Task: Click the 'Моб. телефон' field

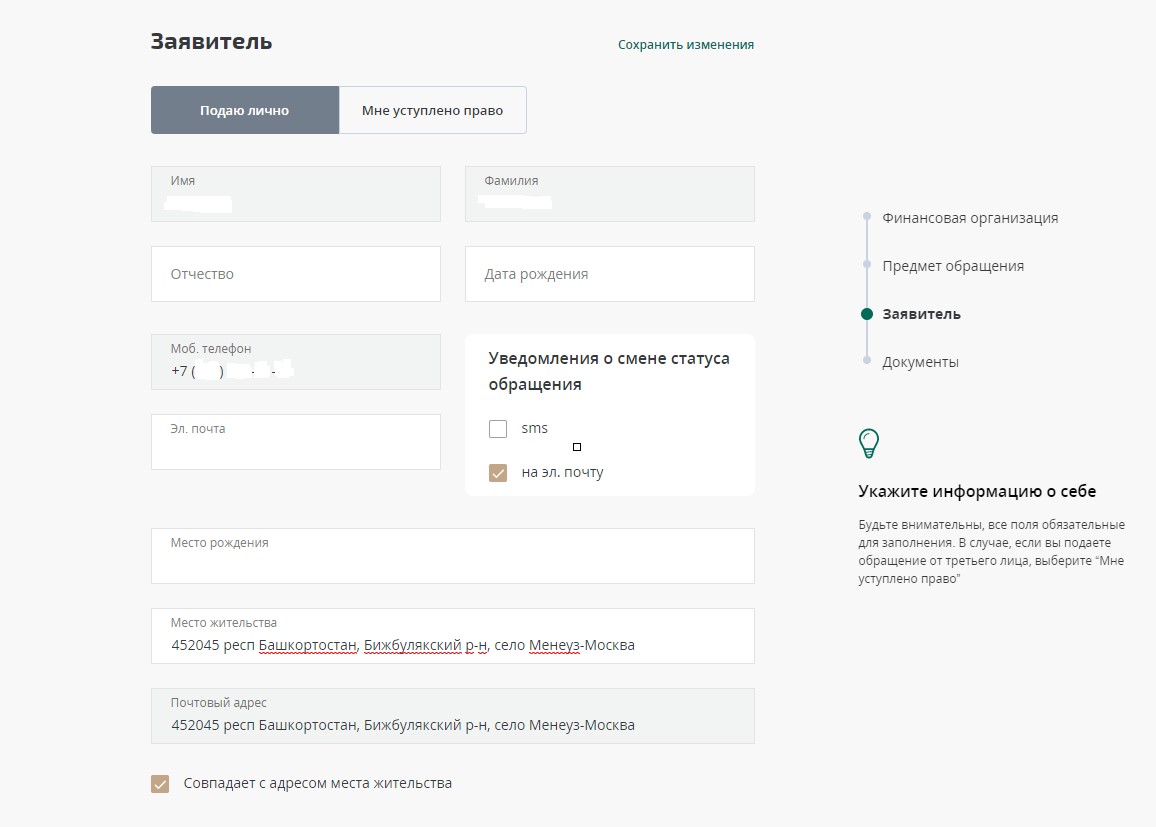Action: [x=295, y=362]
